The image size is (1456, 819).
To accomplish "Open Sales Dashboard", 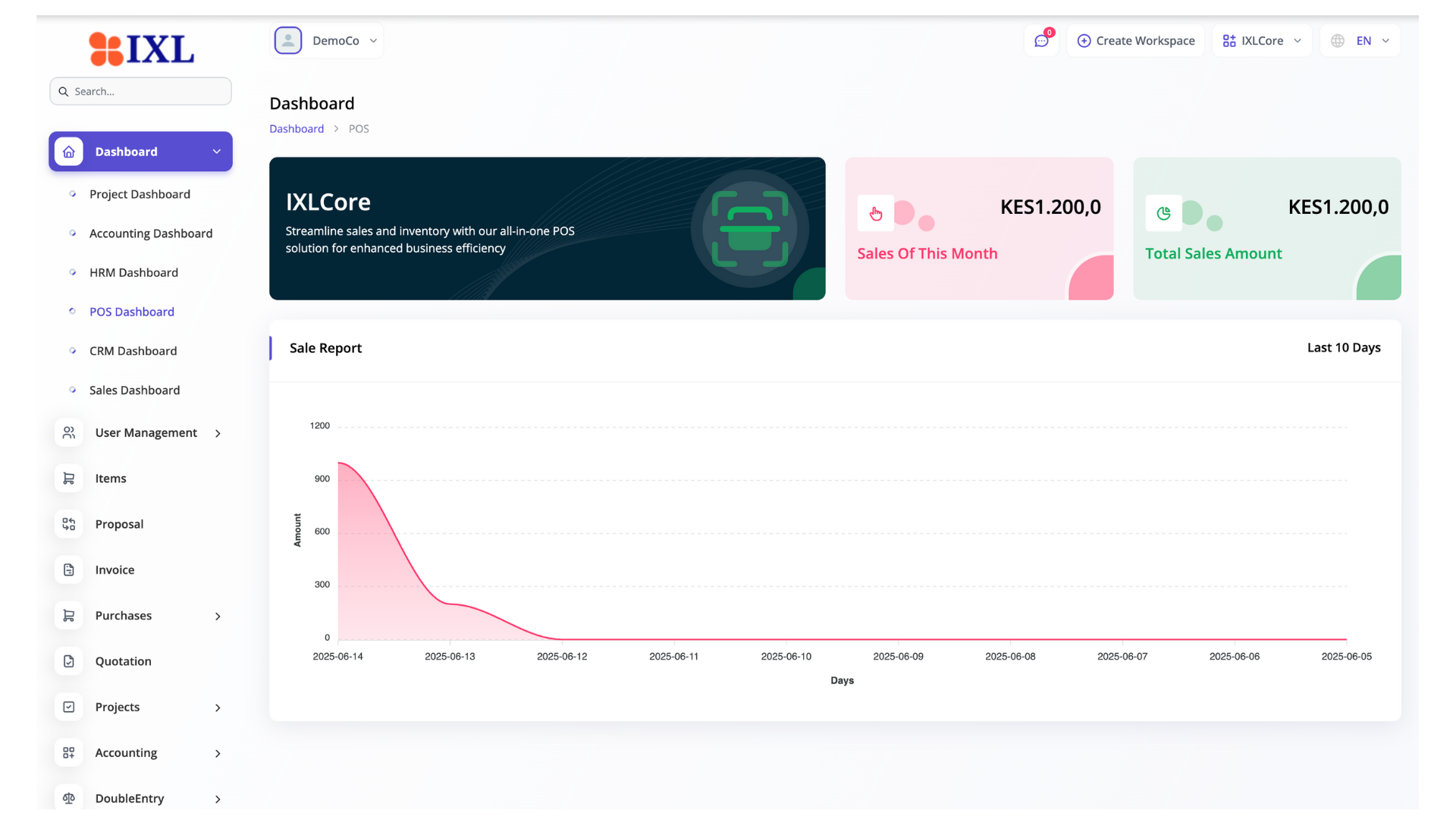I will click(134, 391).
